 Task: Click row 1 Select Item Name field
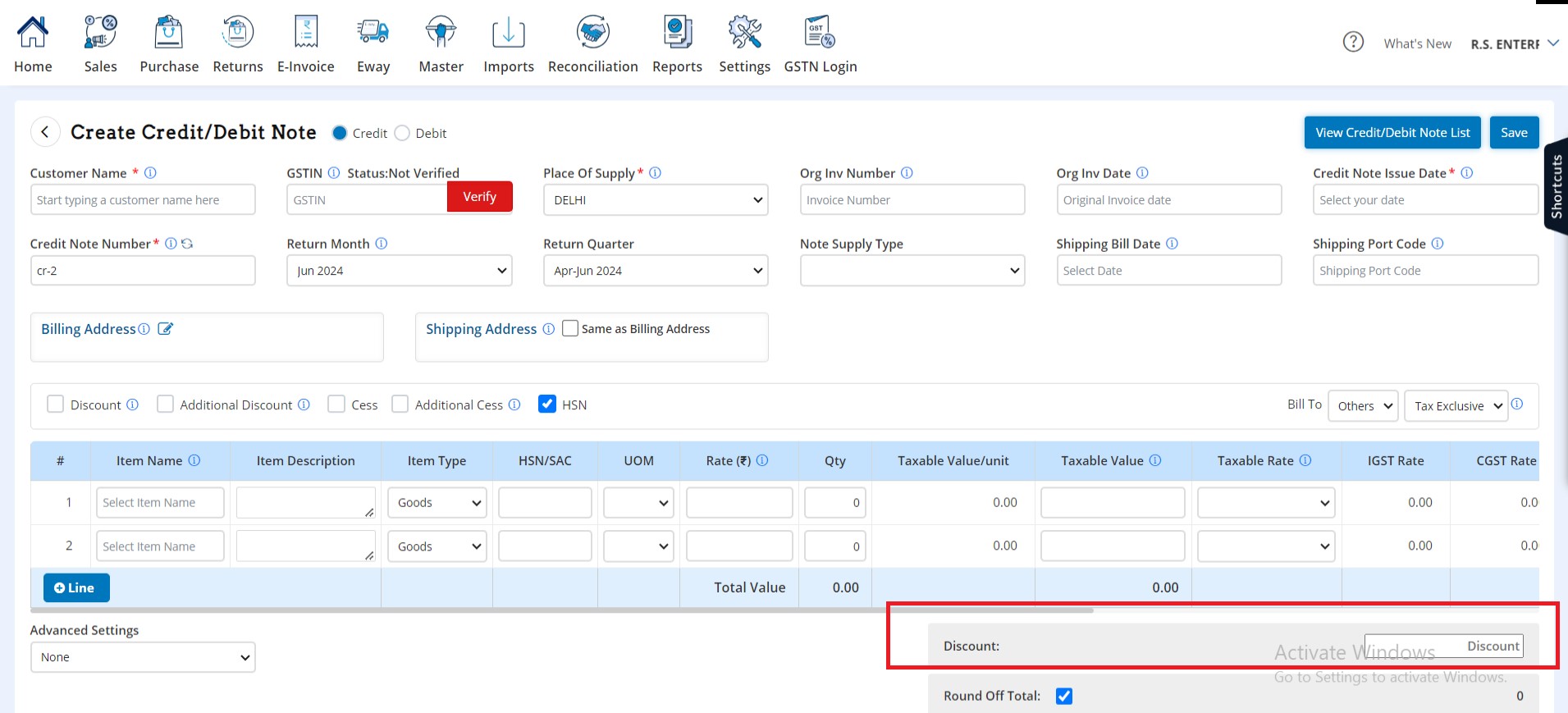click(x=160, y=503)
